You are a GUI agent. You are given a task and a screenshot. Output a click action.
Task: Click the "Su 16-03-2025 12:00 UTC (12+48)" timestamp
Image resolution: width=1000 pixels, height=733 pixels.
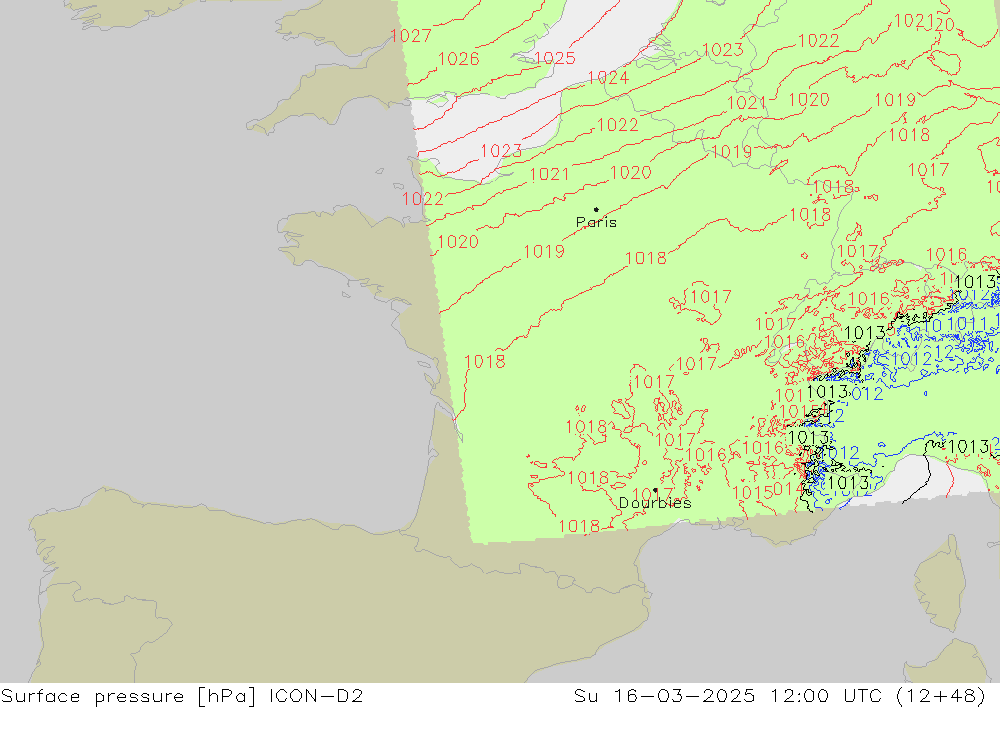779,696
